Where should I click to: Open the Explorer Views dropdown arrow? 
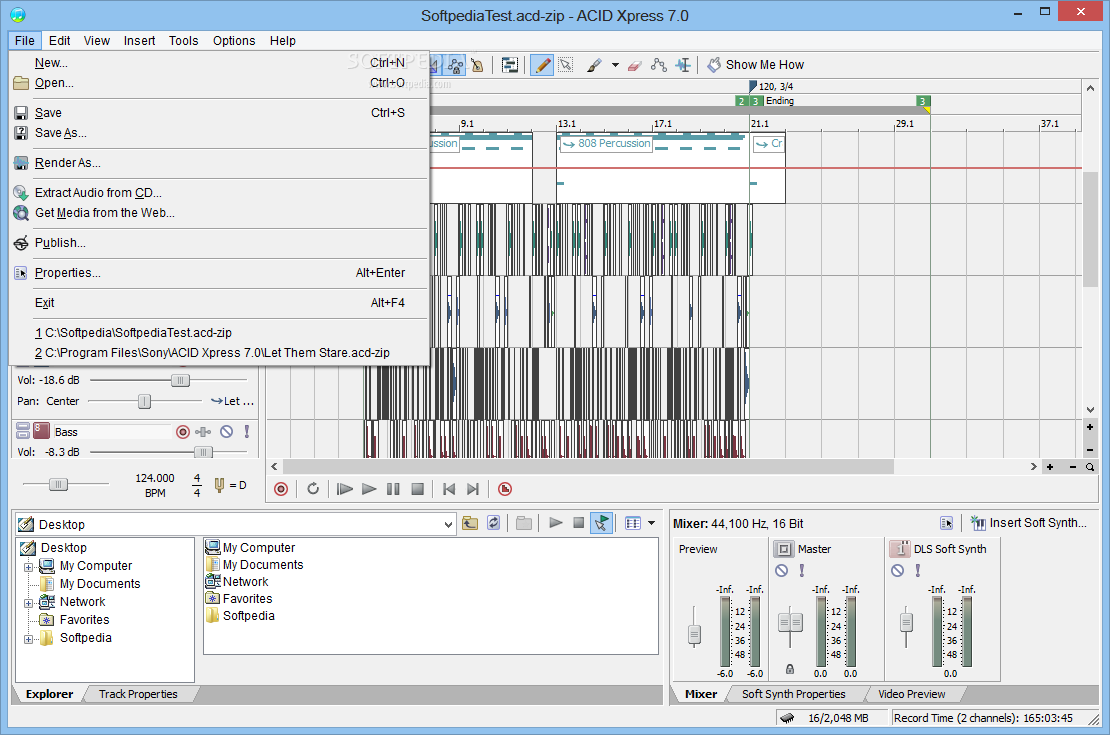coord(651,523)
